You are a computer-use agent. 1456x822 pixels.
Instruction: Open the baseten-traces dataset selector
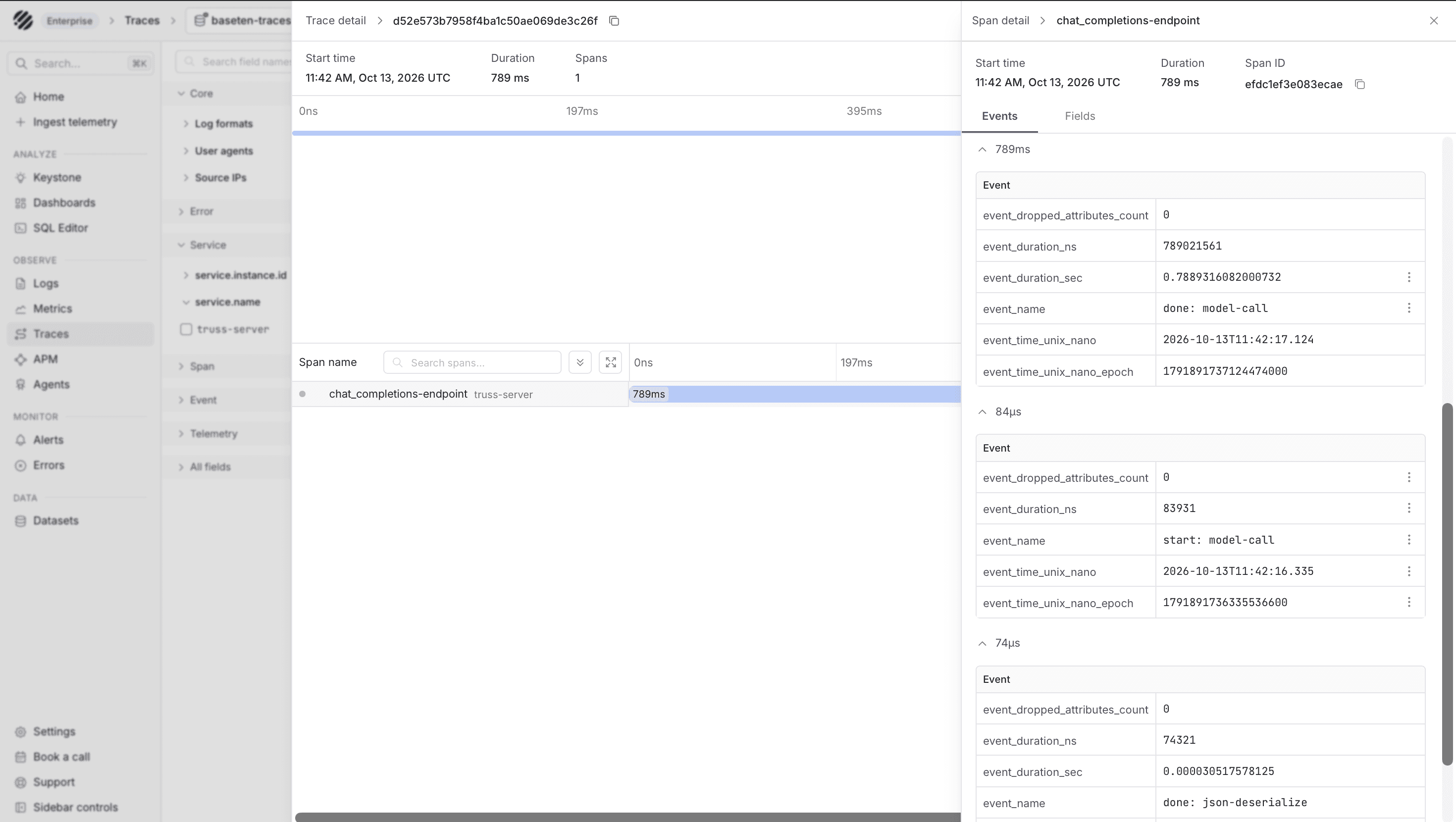[x=240, y=21]
